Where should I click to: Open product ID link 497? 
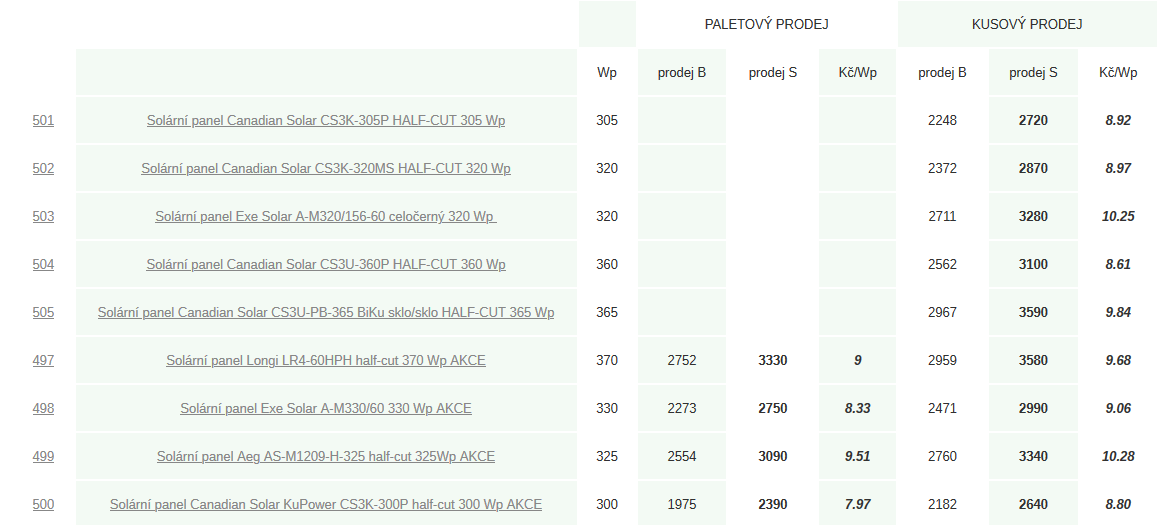(x=43, y=360)
